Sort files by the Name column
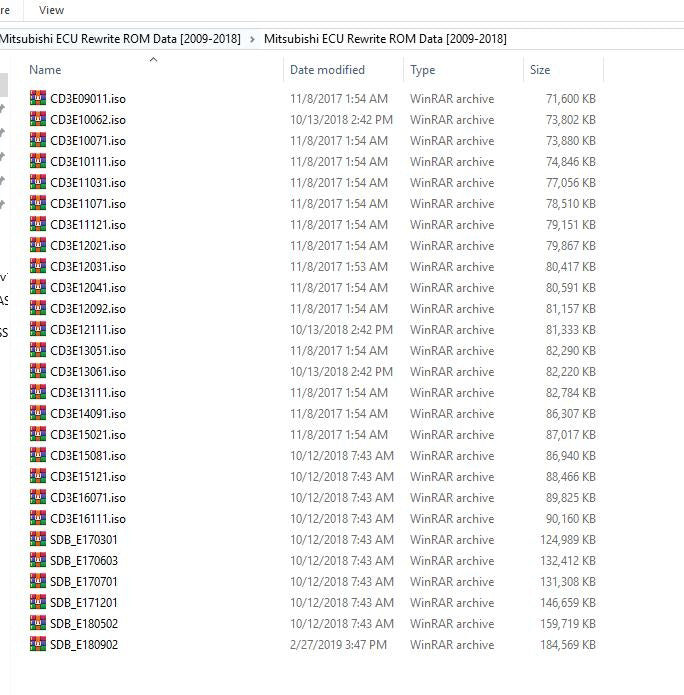Screen dimensions: 684x695 (45, 70)
